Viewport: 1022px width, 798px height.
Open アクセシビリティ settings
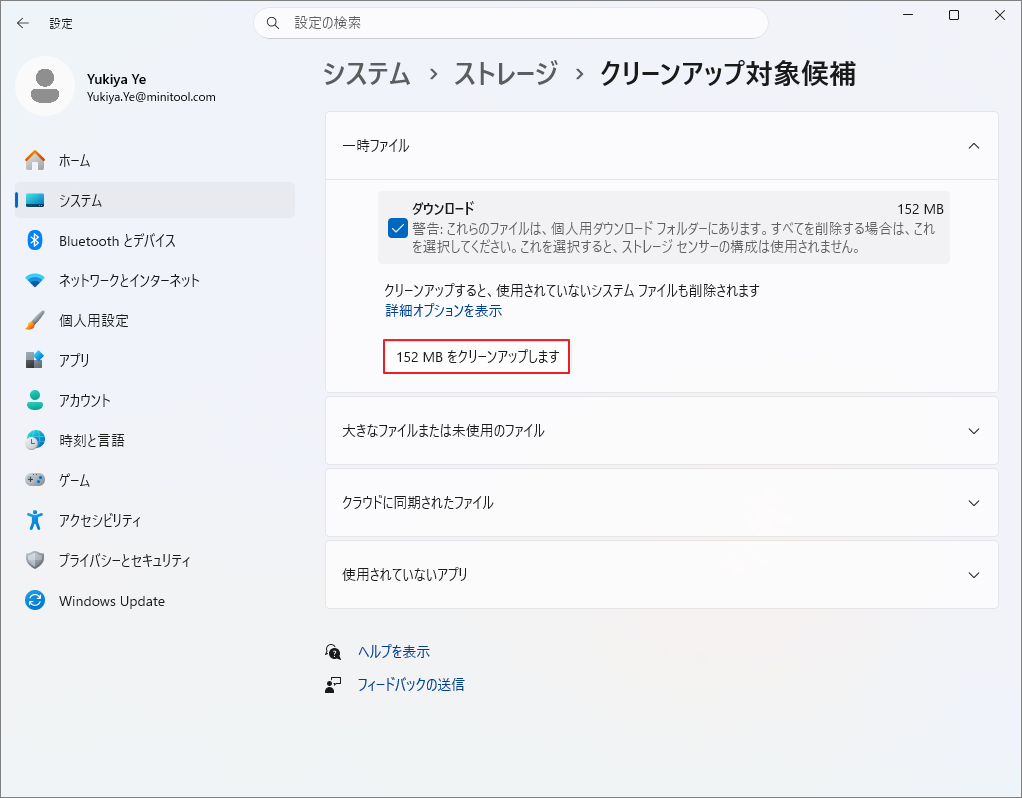coord(155,520)
